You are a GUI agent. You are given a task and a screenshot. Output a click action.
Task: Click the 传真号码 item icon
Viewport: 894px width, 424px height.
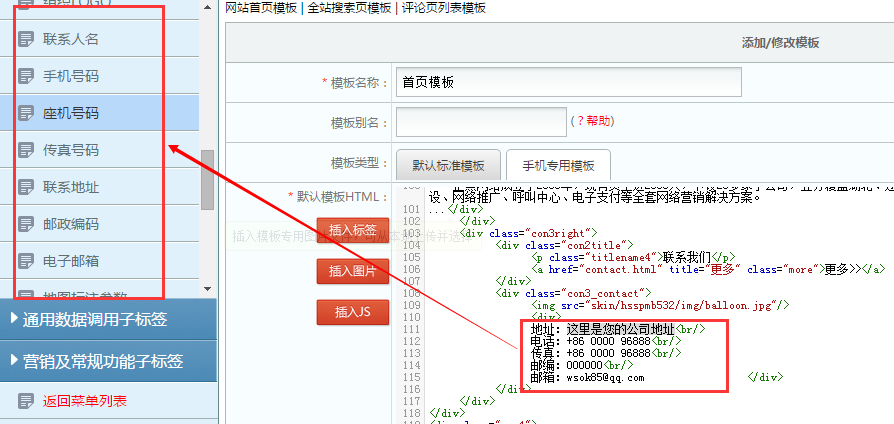(26, 151)
